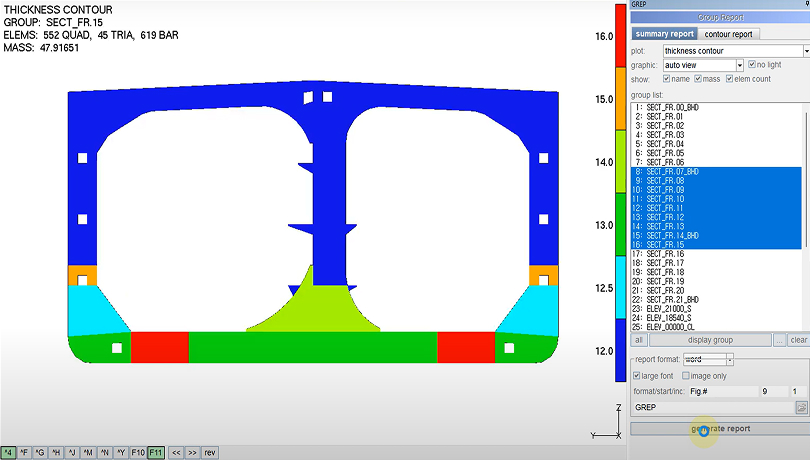Open folder browse icon next to GREP field
This screenshot has height=460, width=810.
[801, 407]
